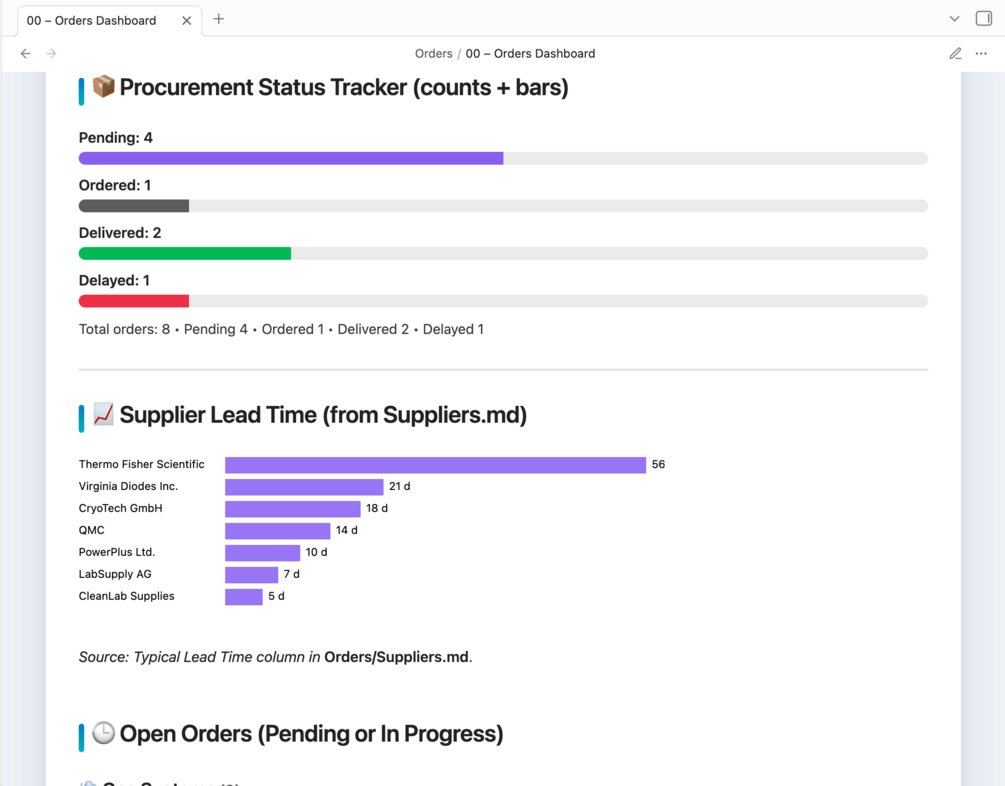The image size is (1005, 786).
Task: Click the purple Pending progress bar
Action: [x=291, y=158]
